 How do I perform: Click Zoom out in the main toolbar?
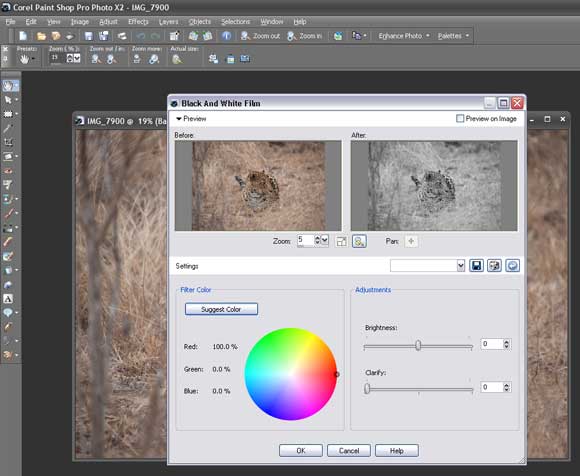[x=260, y=36]
